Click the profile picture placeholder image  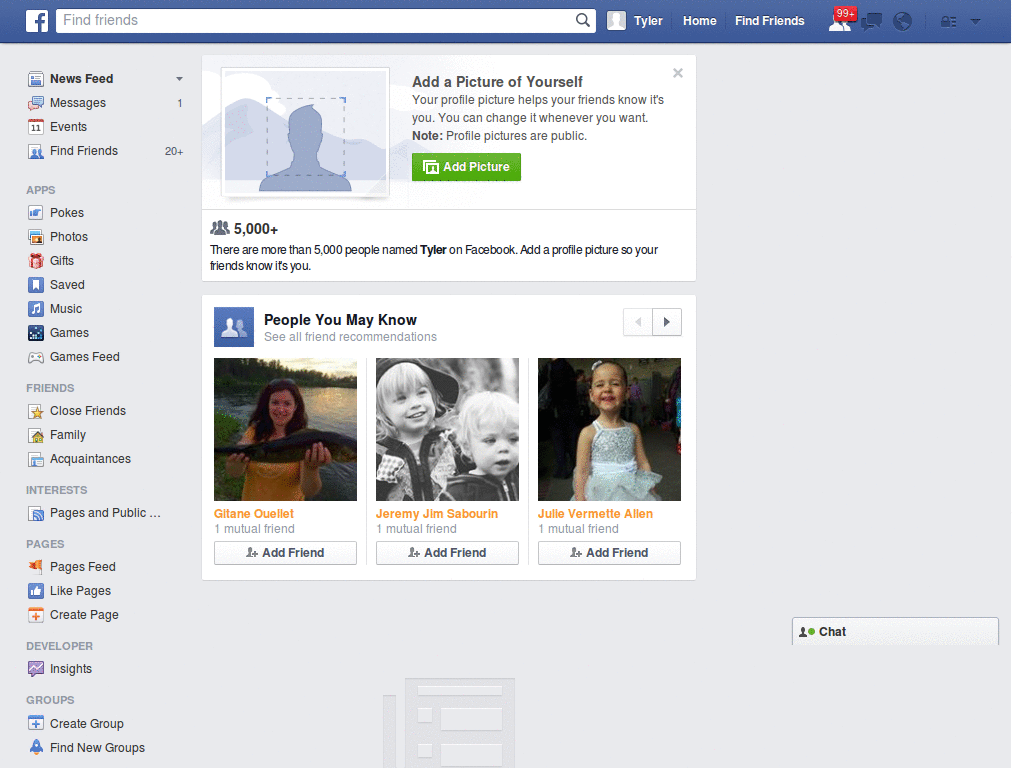click(x=305, y=133)
